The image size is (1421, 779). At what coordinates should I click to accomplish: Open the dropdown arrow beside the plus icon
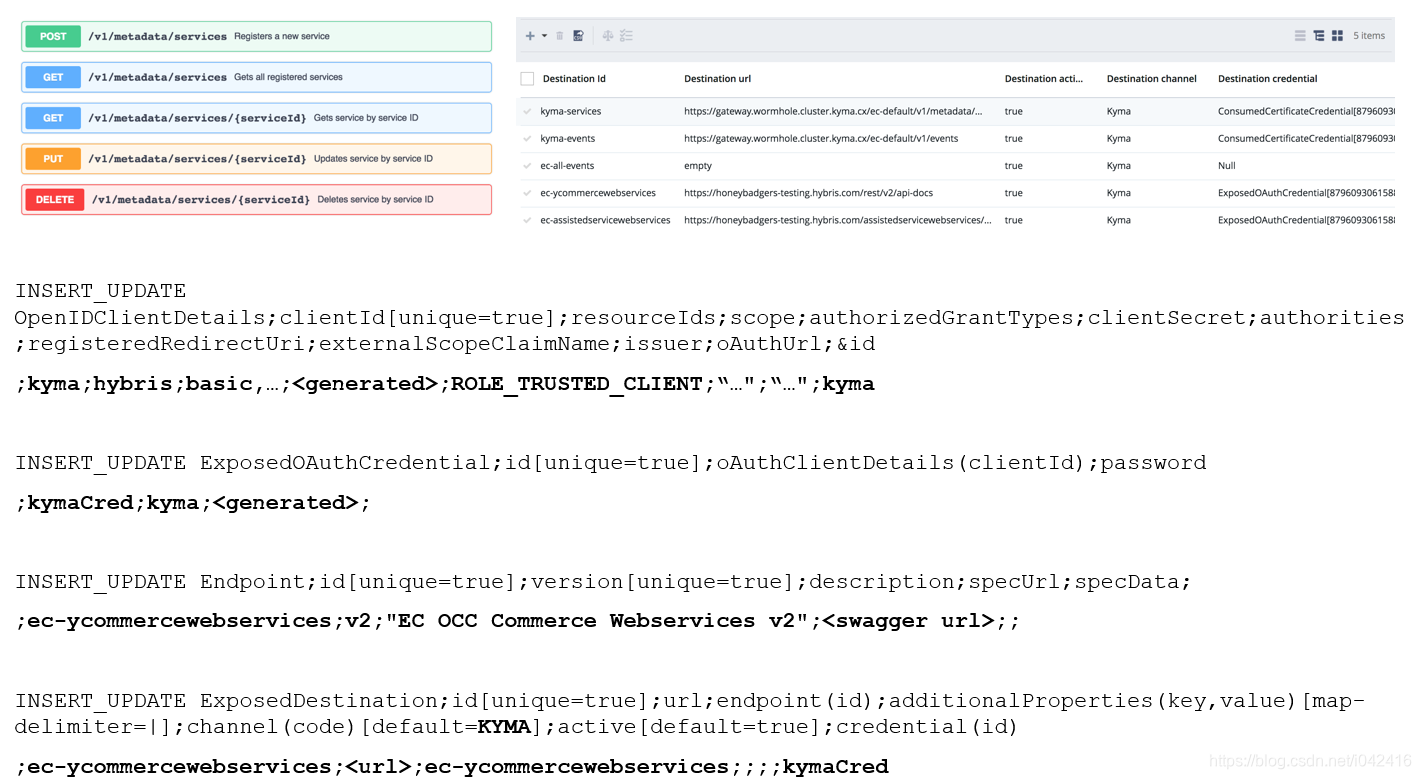pos(544,36)
